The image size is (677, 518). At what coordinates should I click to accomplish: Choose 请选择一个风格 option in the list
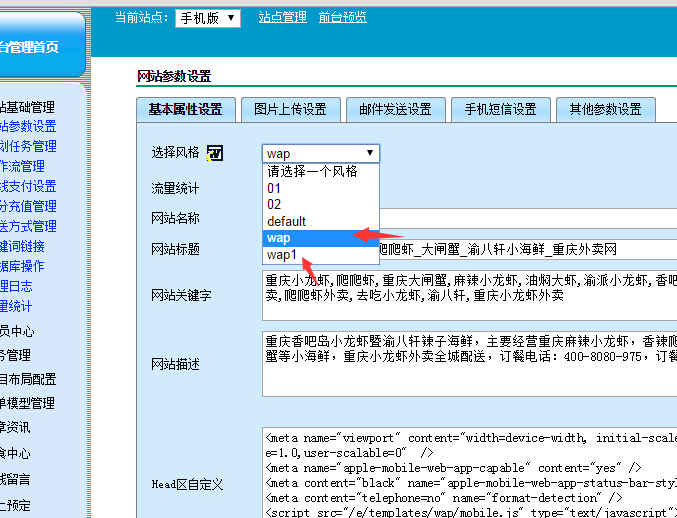[x=321, y=171]
